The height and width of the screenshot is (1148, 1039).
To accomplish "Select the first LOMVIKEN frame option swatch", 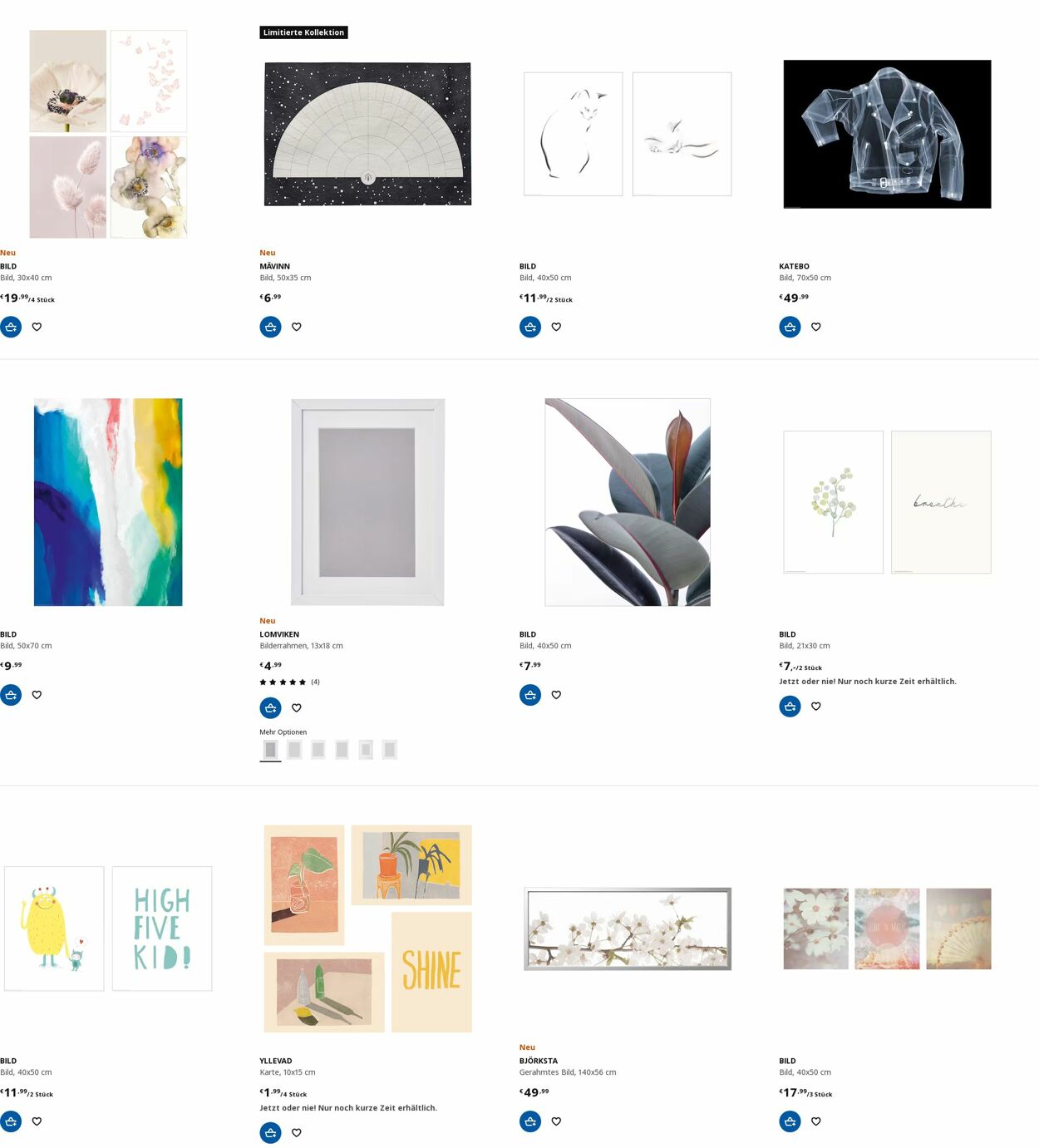I will (270, 750).
